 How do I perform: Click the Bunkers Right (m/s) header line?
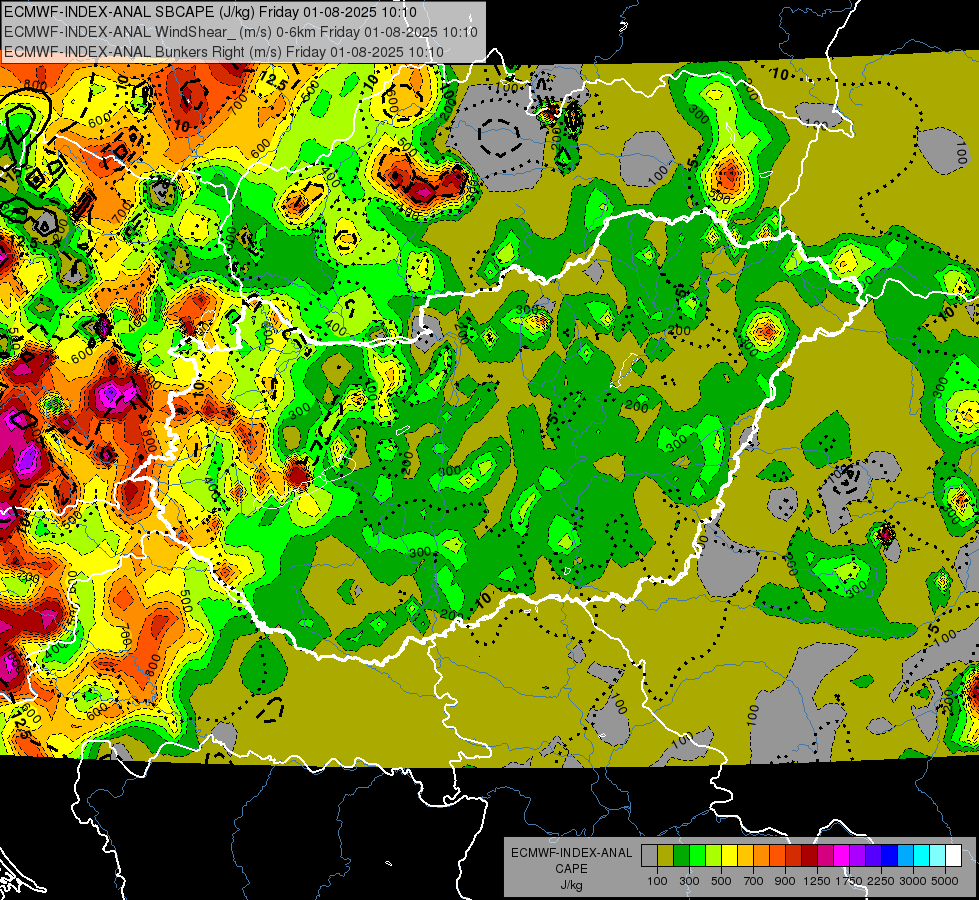224,52
